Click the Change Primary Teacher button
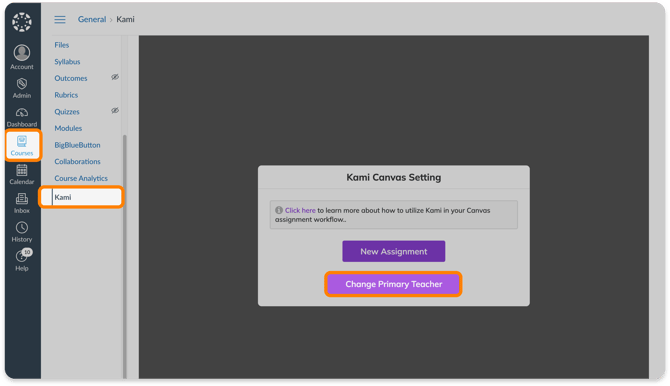Image resolution: width=670 pixels, height=386 pixels. [394, 284]
